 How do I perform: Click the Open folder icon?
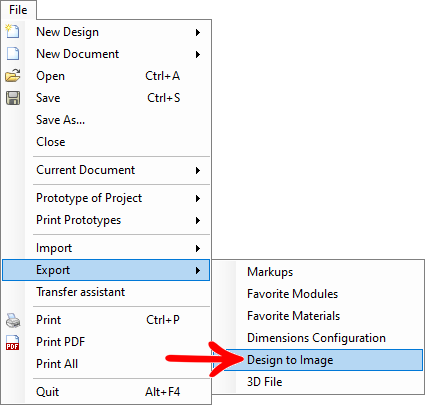coord(13,76)
